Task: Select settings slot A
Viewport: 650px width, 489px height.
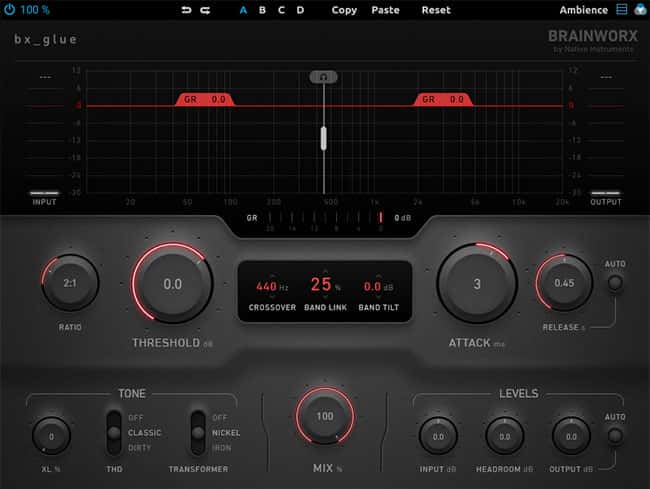Action: (x=243, y=10)
